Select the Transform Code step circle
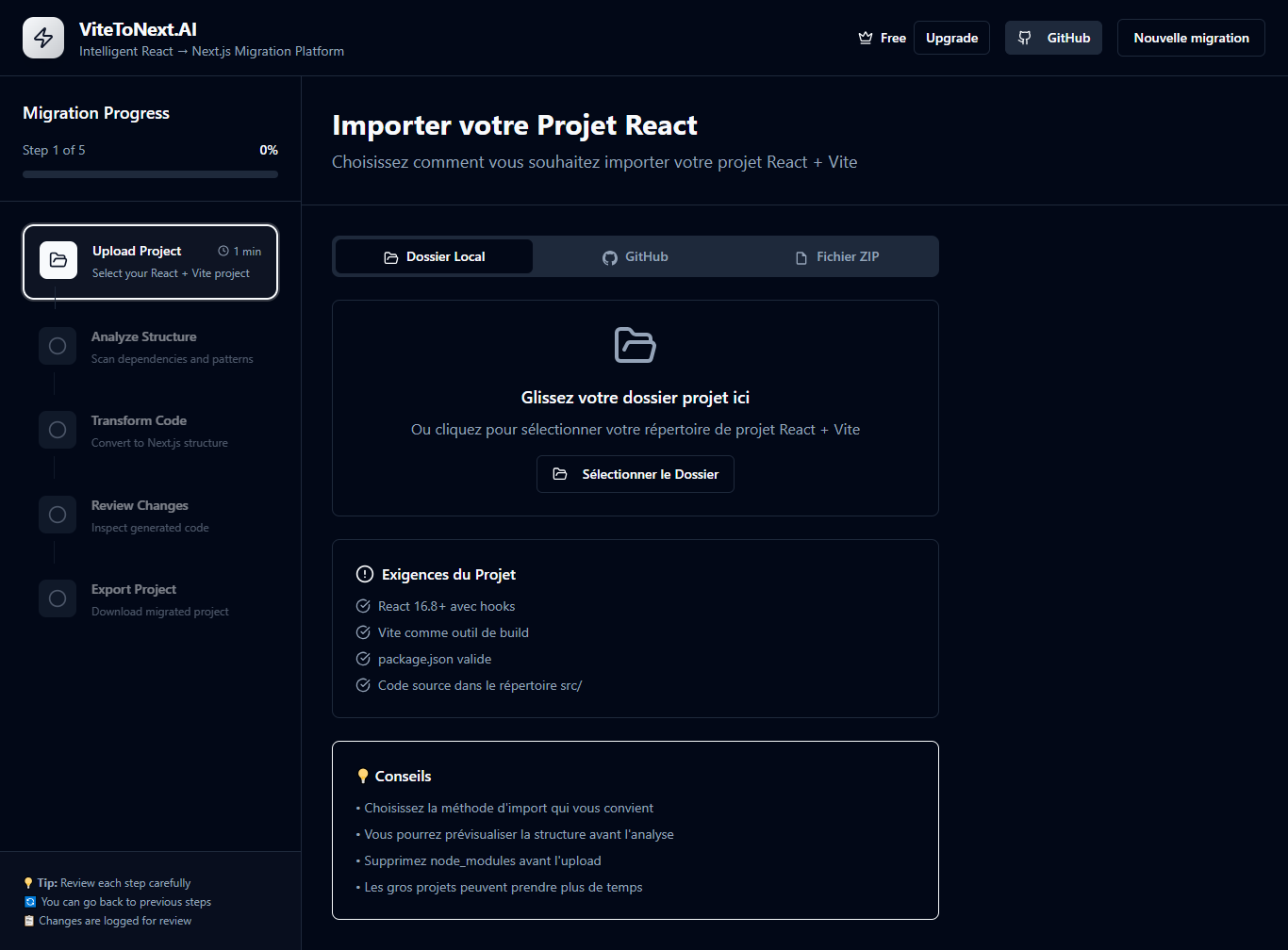Screen dimensions: 1288x950 (x=58, y=430)
